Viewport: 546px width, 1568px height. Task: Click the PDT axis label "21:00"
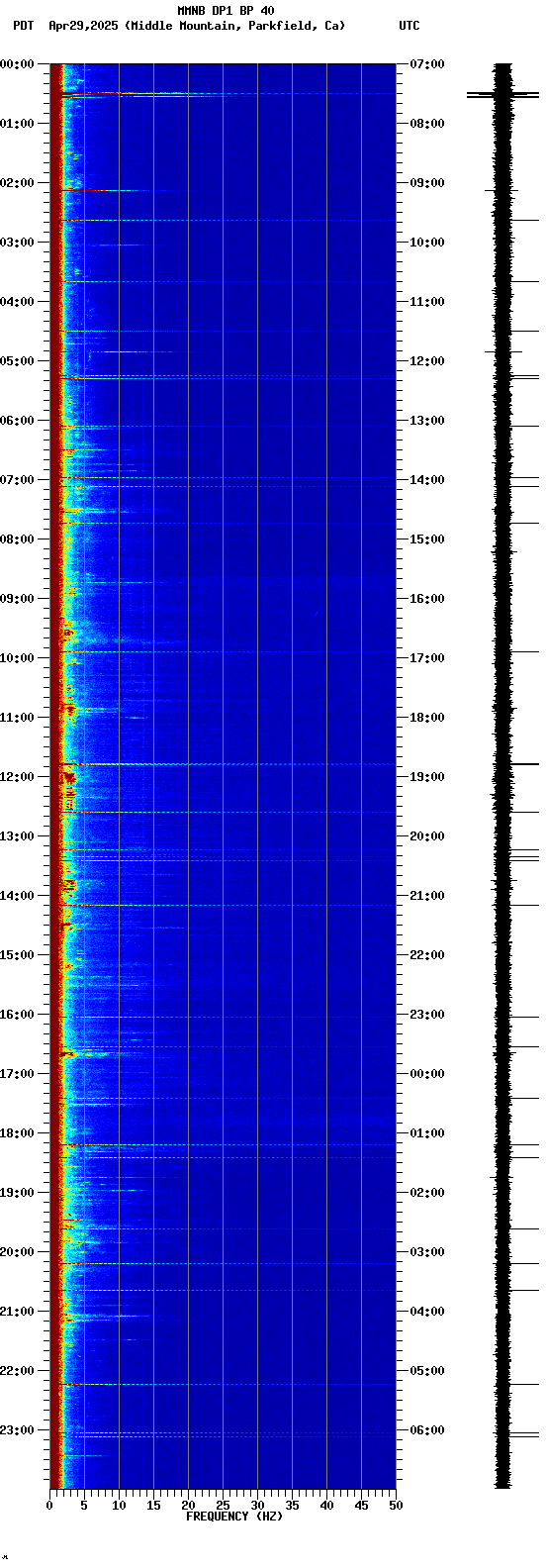[17, 1312]
